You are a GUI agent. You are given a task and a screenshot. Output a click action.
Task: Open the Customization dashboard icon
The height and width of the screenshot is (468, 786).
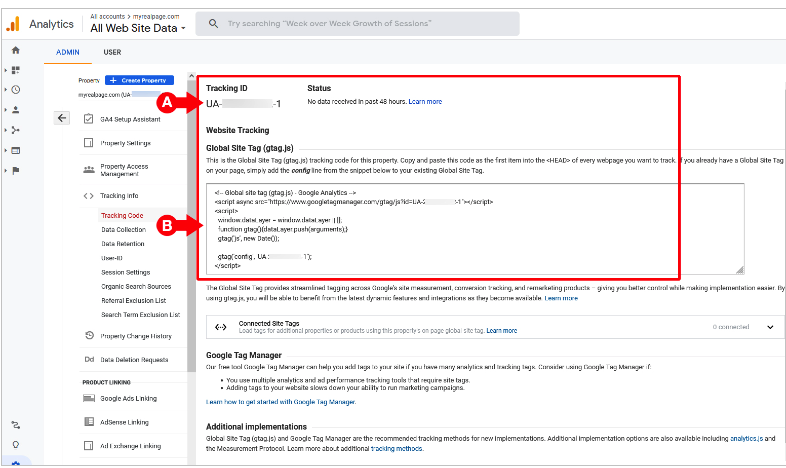[x=16, y=70]
